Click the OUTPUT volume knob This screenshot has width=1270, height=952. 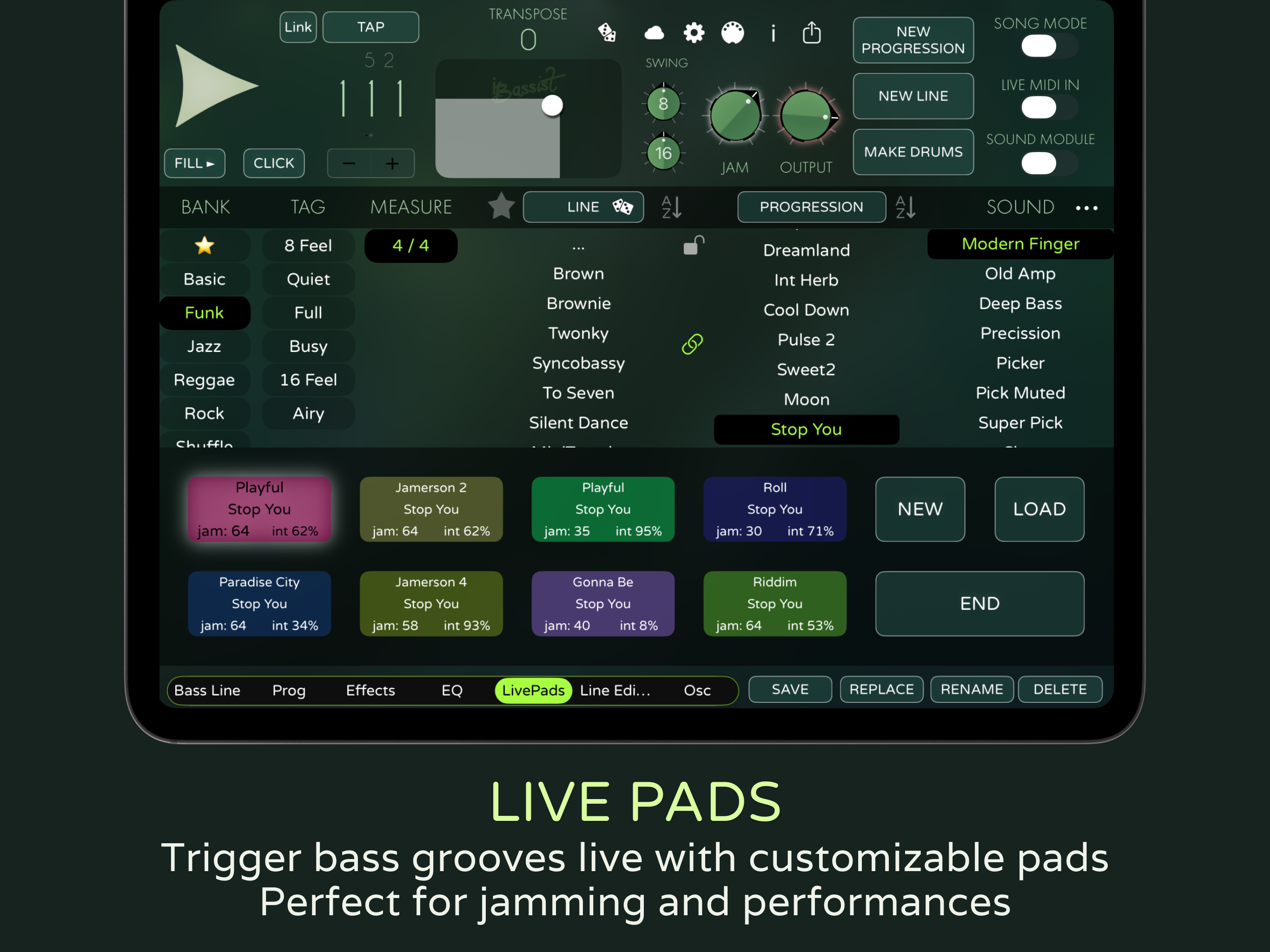[x=806, y=117]
